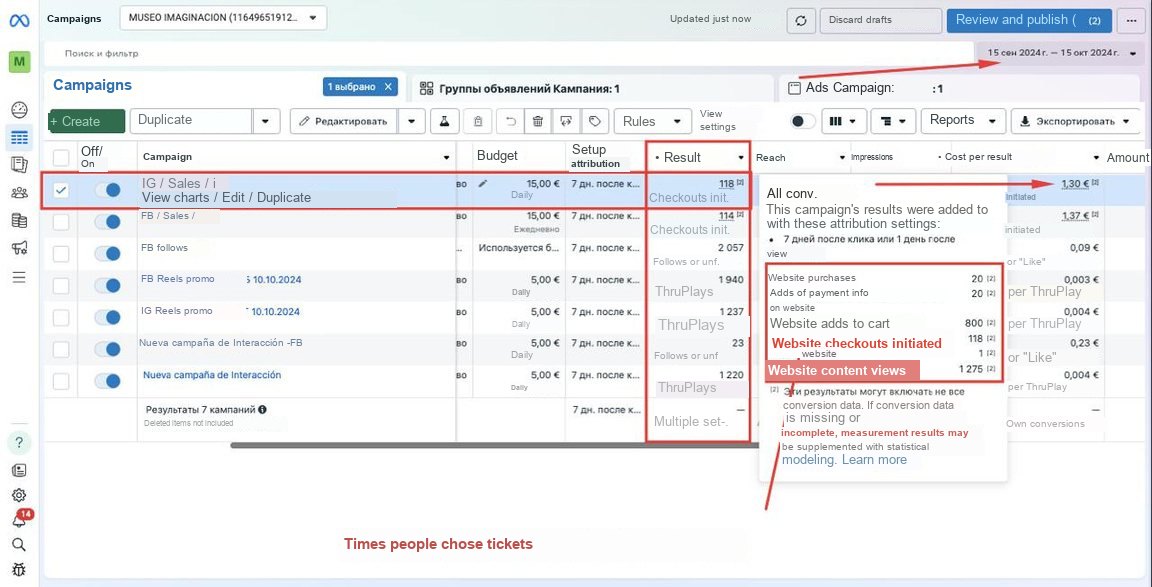Open the megaphone Advertising icon in sidebar
The image size is (1152, 587).
pyautogui.click(x=19, y=248)
